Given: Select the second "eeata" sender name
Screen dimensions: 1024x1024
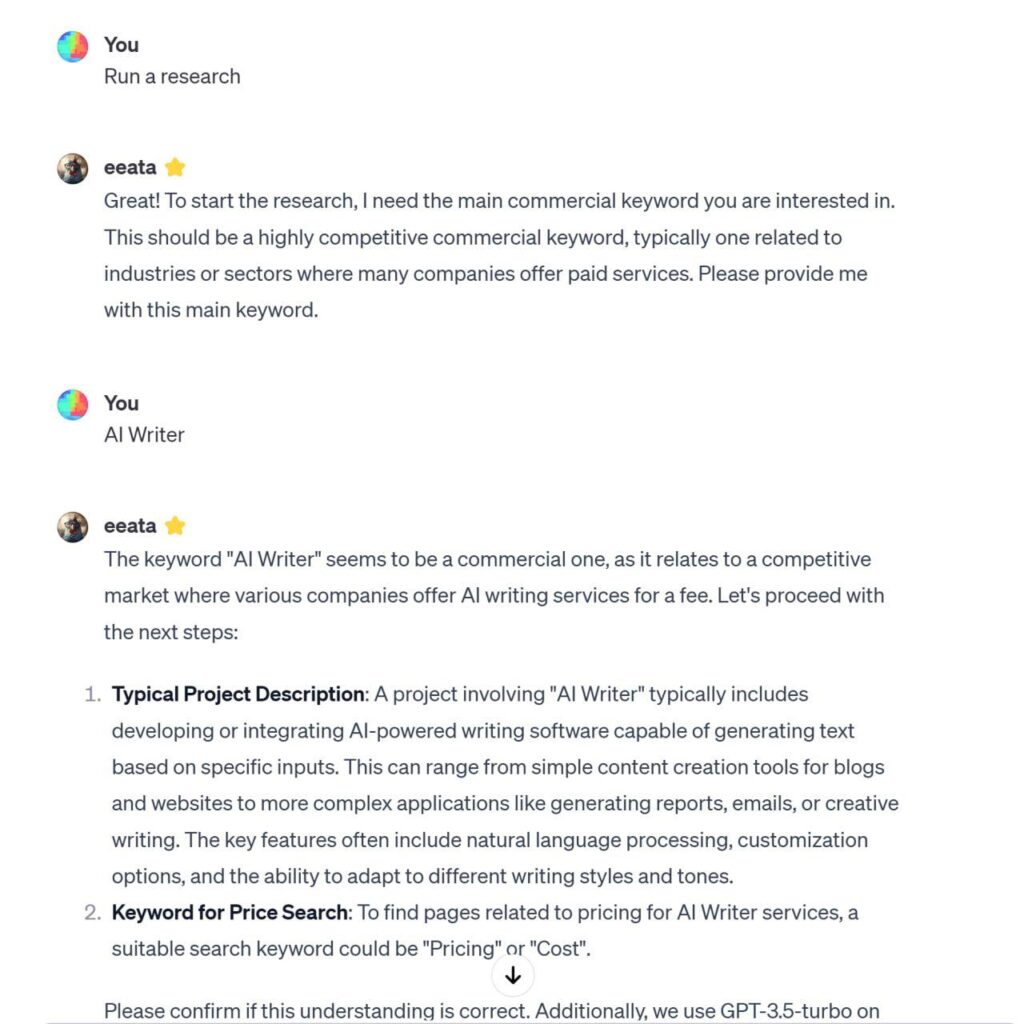Looking at the screenshot, I should point(130,526).
